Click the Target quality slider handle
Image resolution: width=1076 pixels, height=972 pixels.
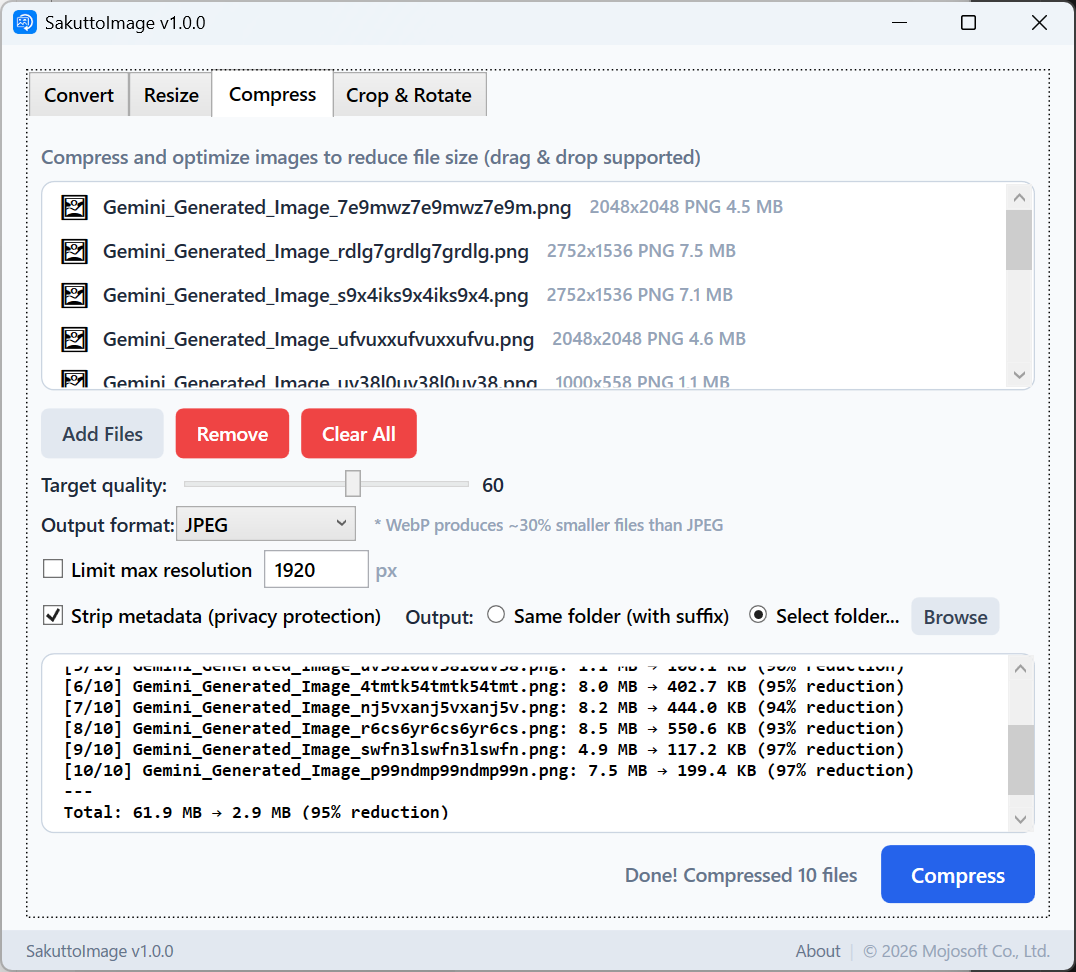[353, 485]
